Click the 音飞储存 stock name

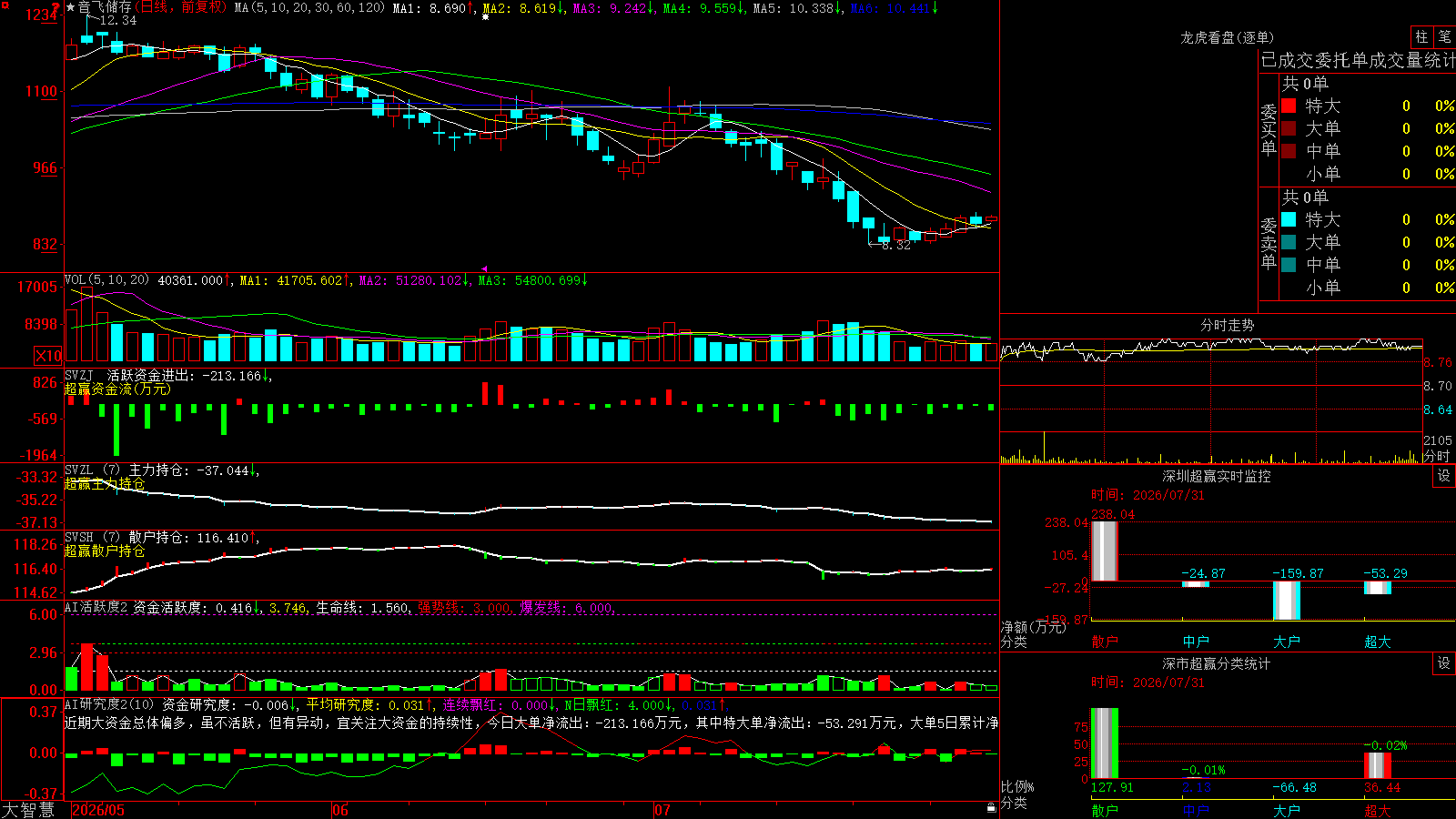click(105, 7)
